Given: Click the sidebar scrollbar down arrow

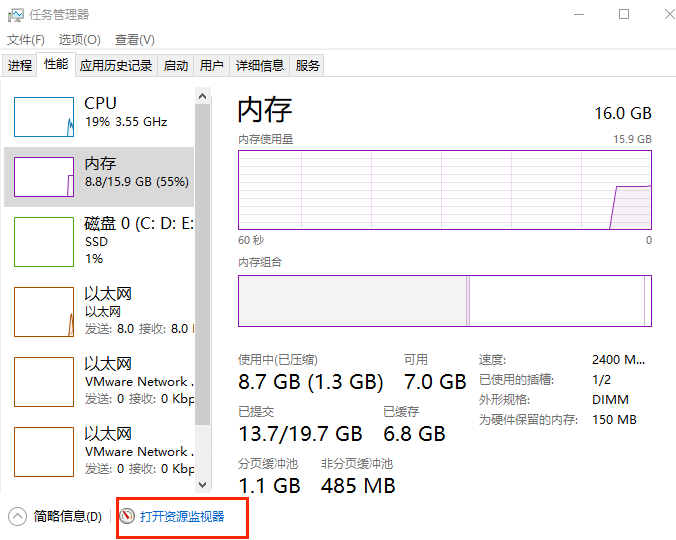Looking at the screenshot, I should (x=203, y=484).
